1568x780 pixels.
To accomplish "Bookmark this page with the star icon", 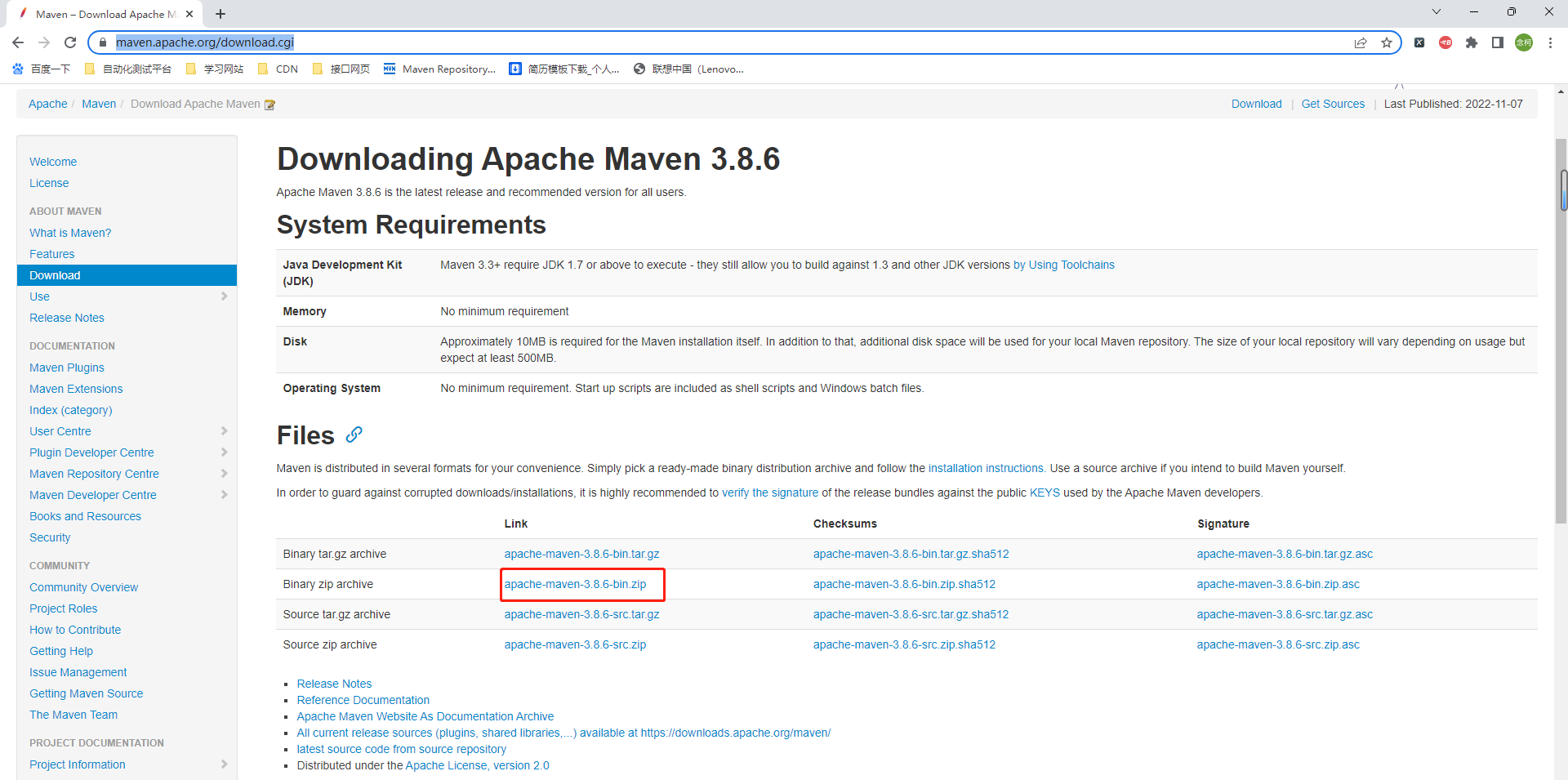I will [x=1387, y=42].
